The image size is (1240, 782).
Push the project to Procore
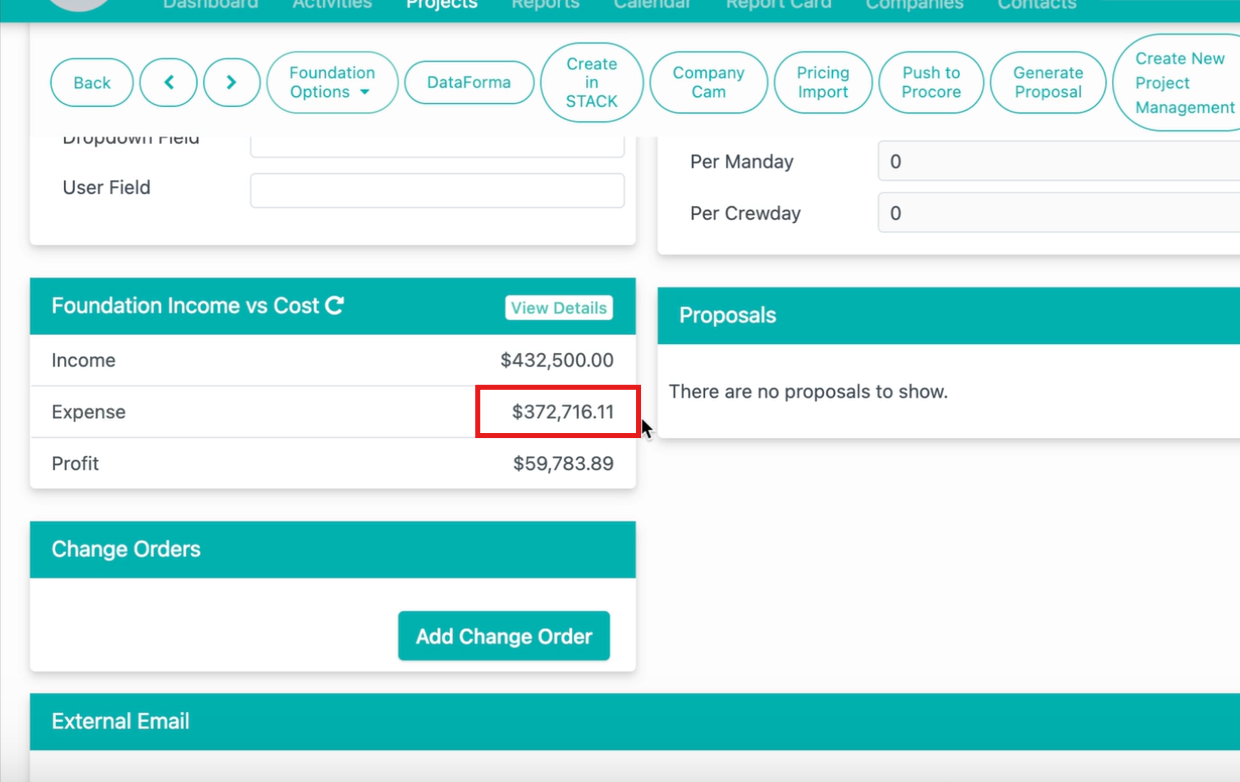(x=931, y=82)
